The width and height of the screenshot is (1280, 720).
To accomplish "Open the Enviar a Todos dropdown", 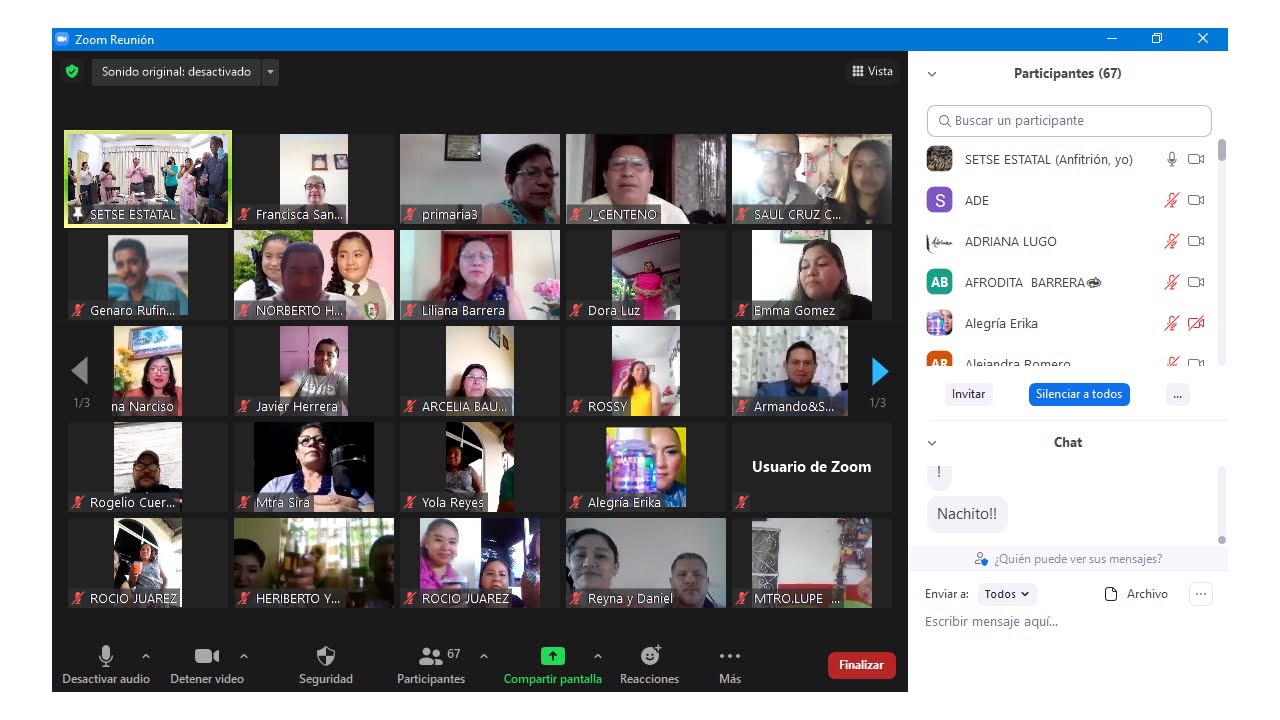I will click(1007, 594).
